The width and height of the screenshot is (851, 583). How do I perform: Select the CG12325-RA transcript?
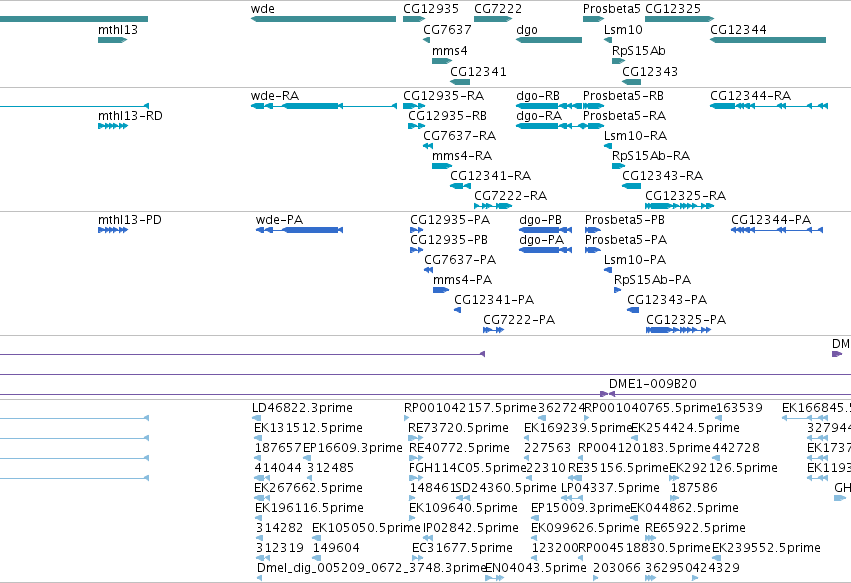(679, 206)
